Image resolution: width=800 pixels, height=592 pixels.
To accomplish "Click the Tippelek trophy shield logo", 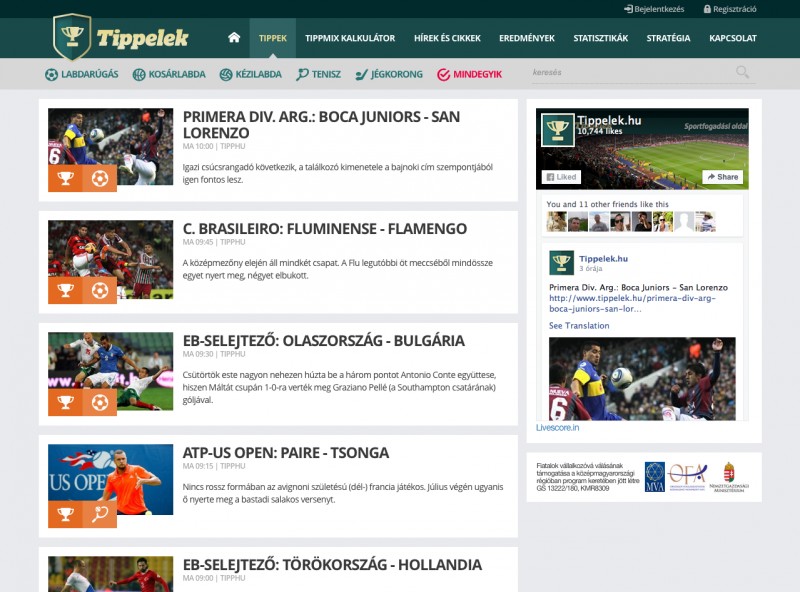I will click(x=72, y=37).
